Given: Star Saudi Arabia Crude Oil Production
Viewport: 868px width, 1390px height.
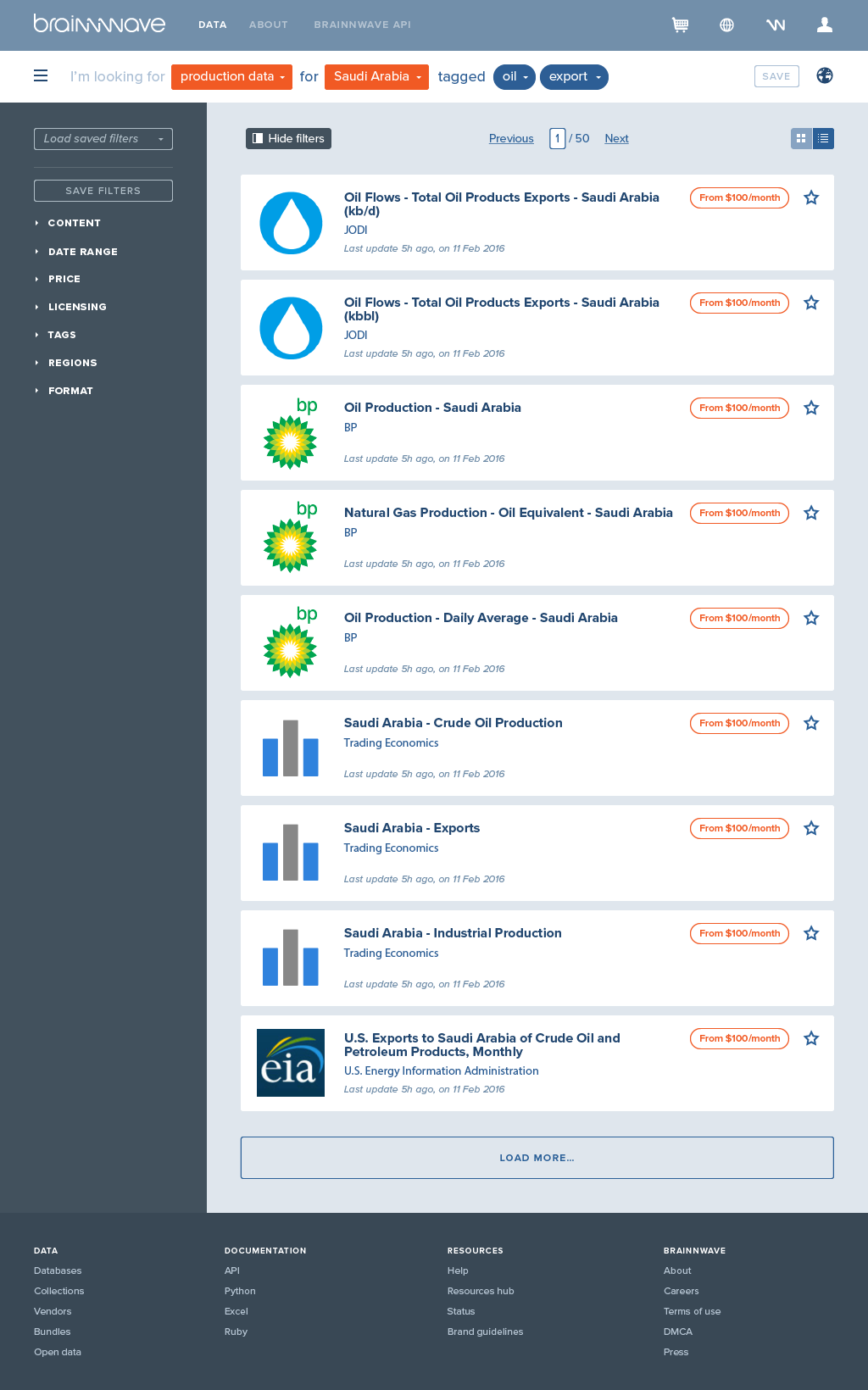Looking at the screenshot, I should click(811, 723).
